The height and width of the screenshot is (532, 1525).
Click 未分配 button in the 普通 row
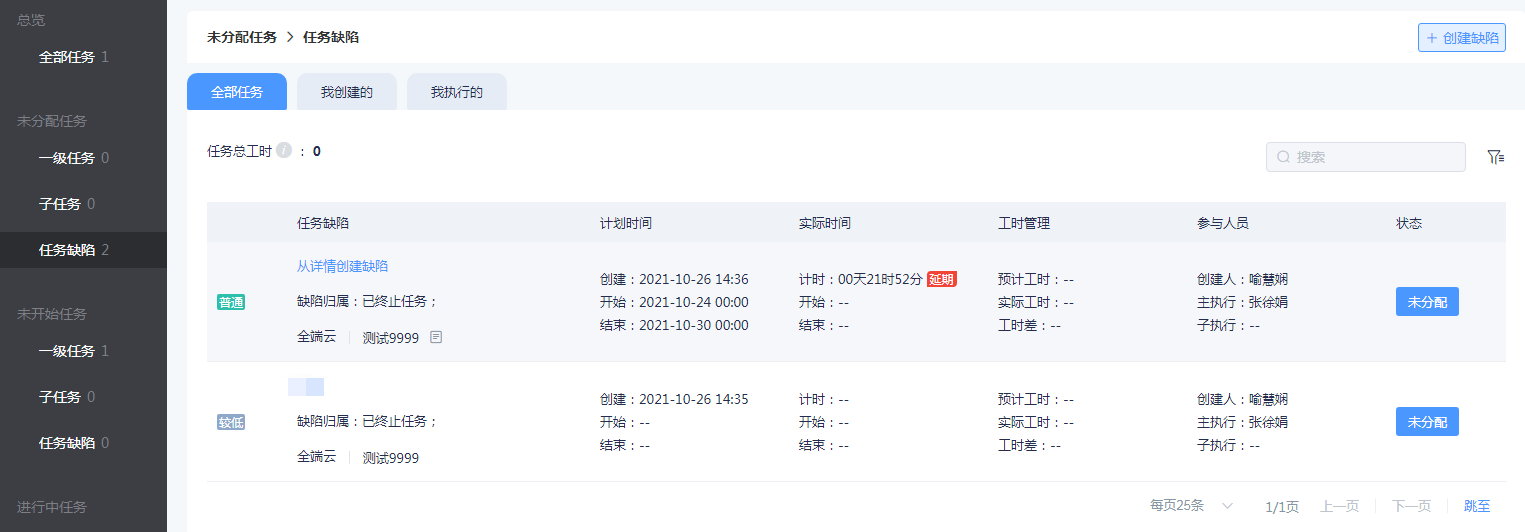pyautogui.click(x=1427, y=302)
